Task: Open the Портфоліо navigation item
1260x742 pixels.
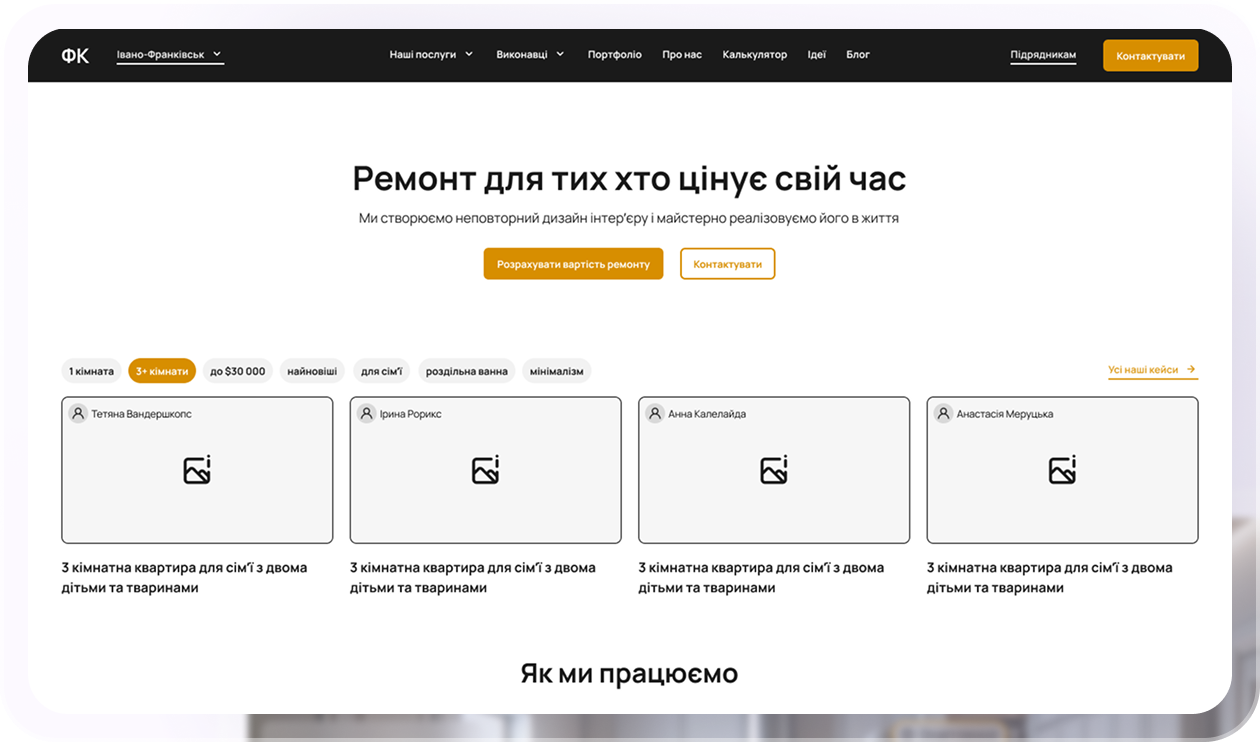Action: point(615,55)
